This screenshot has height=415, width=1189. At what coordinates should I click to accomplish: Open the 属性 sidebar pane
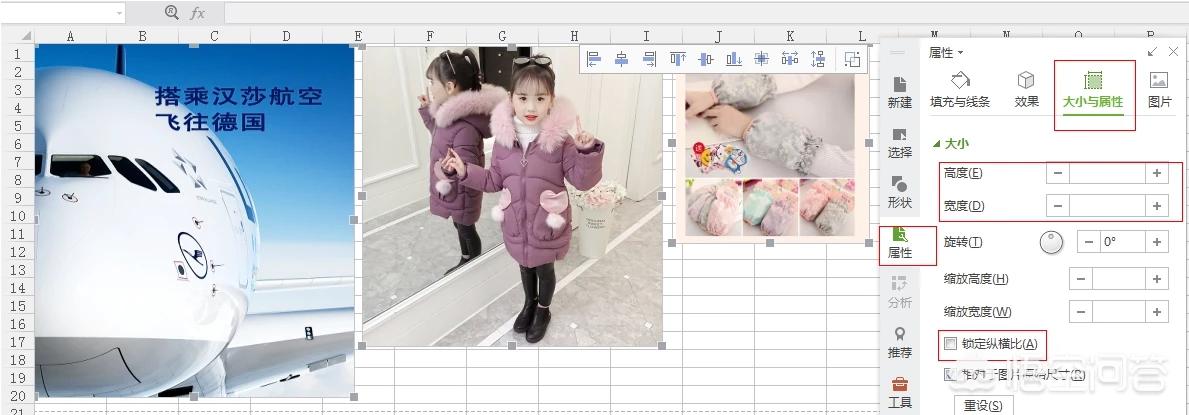pyautogui.click(x=900, y=244)
